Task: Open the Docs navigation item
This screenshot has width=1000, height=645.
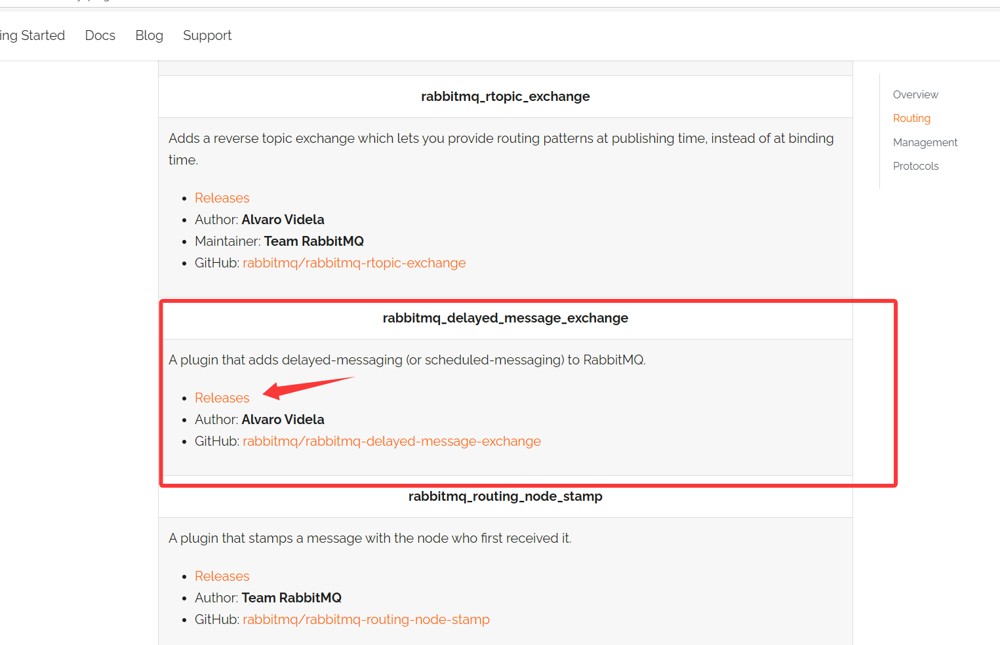Action: (100, 36)
